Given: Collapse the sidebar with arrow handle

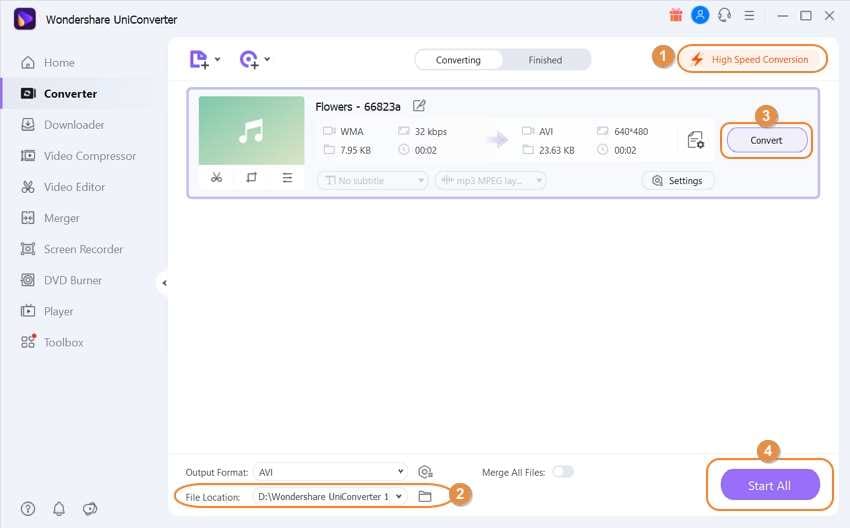Looking at the screenshot, I should tap(164, 282).
